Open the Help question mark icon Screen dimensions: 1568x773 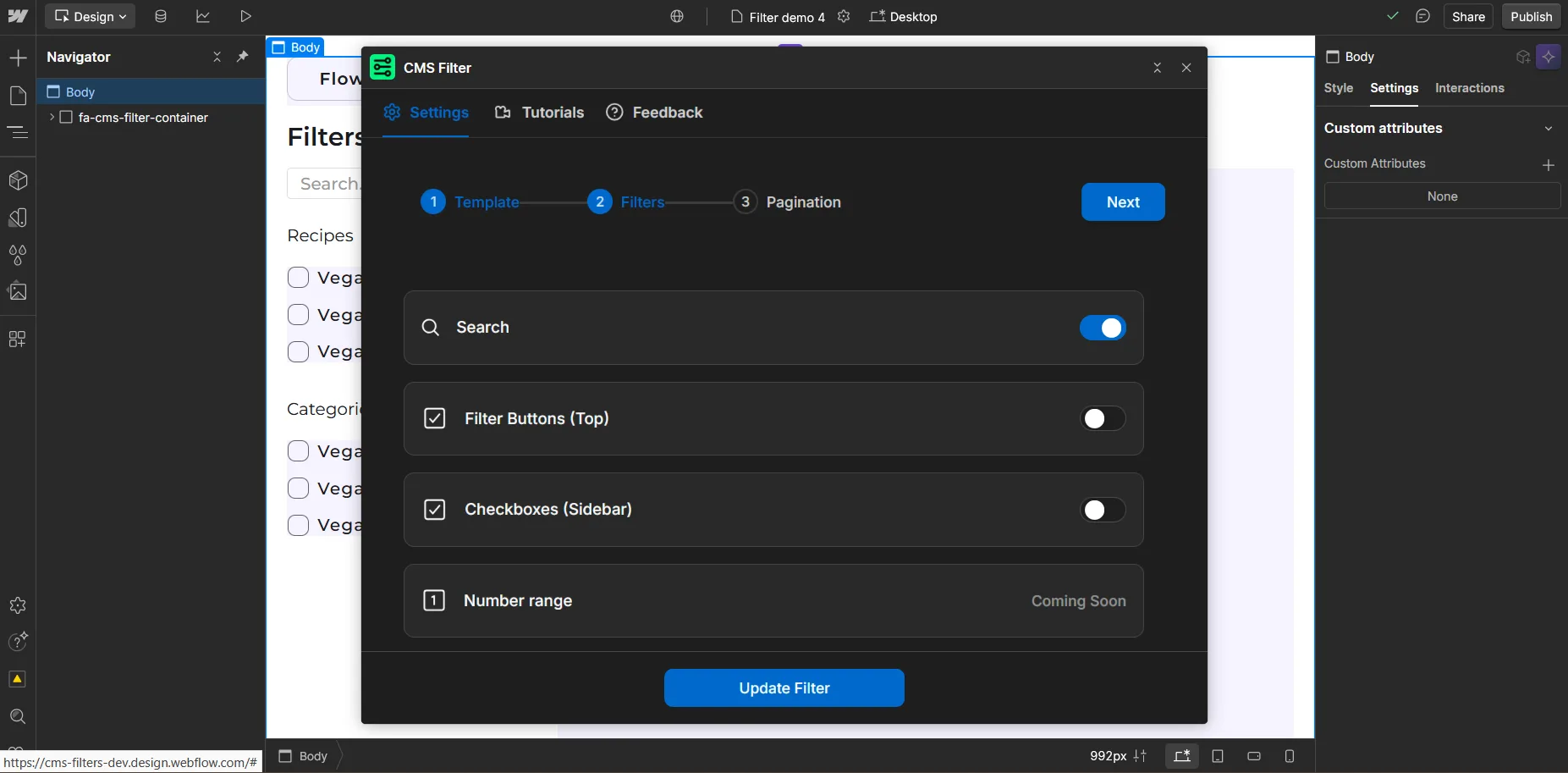(18, 642)
